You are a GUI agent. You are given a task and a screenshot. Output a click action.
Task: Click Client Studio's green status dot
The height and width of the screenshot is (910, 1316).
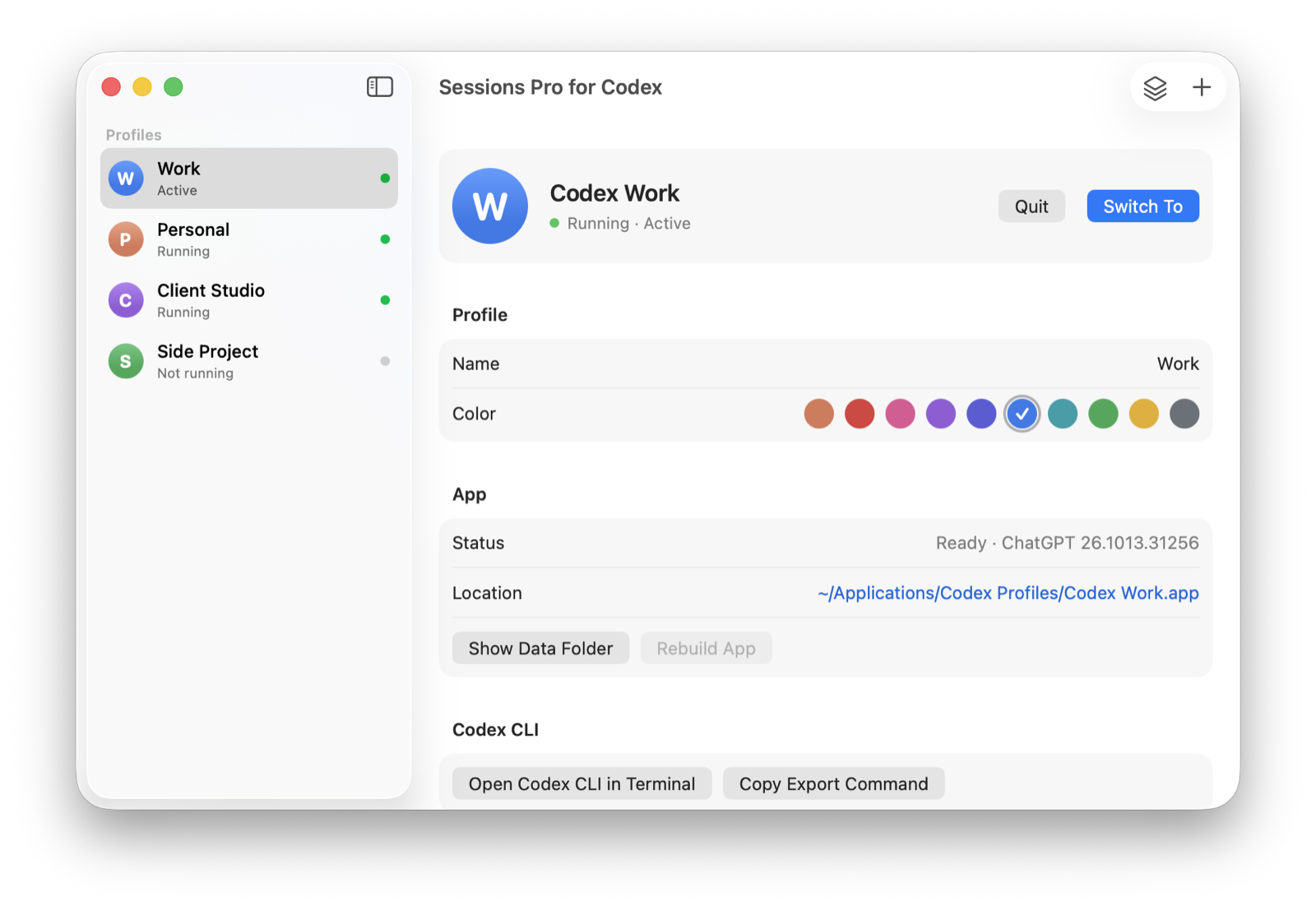(385, 300)
